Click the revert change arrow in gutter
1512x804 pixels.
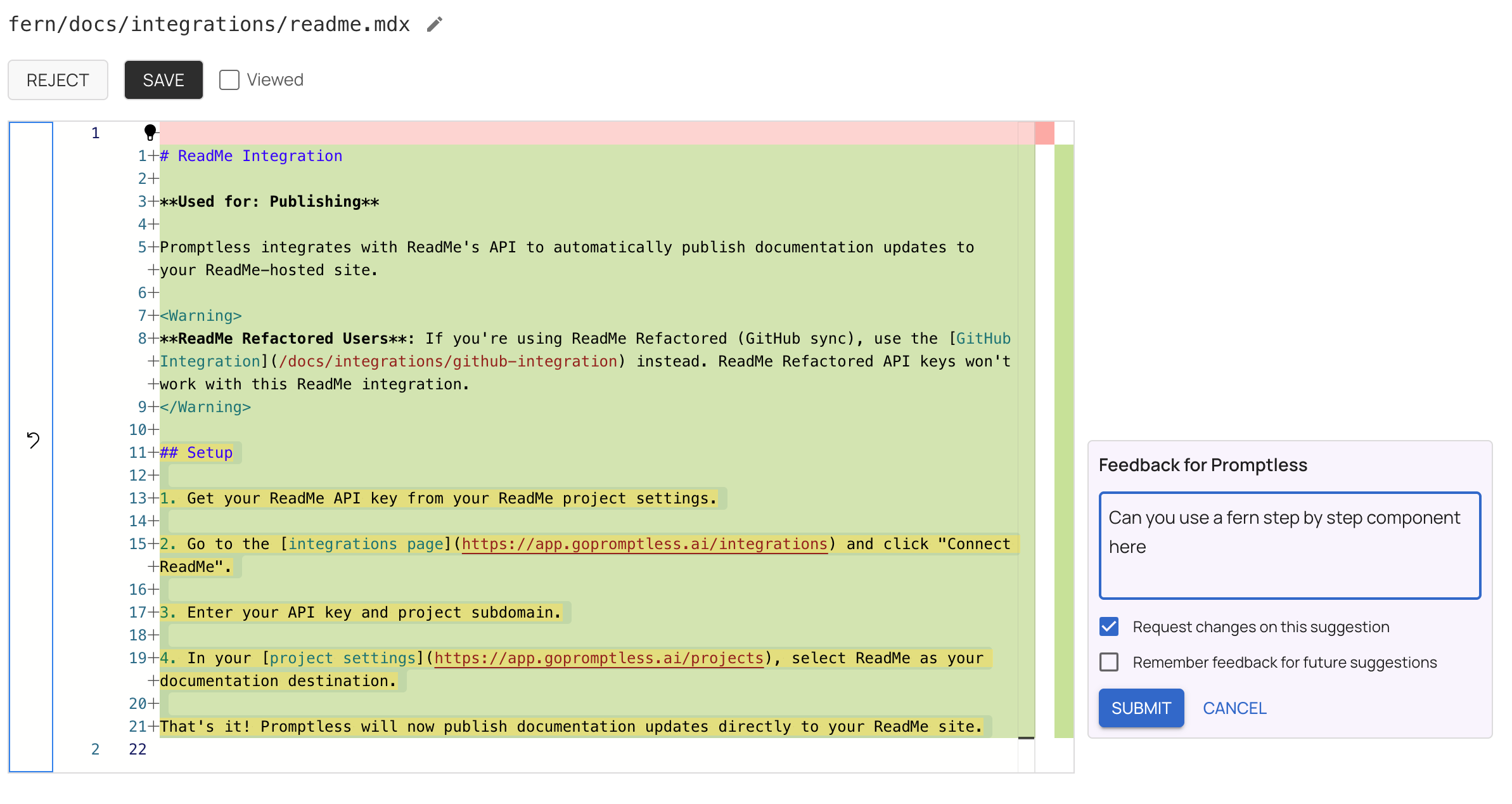click(33, 439)
